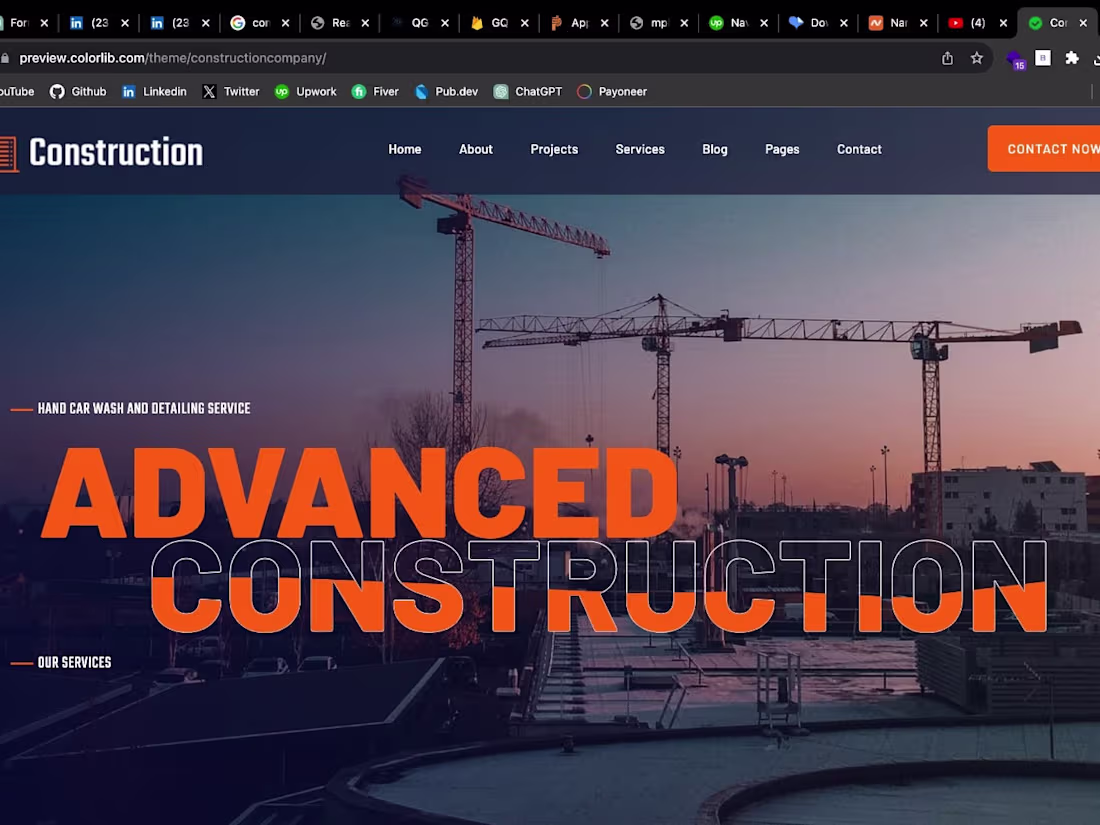Click the site security lock icon
This screenshot has height=825, width=1100.
click(x=8, y=58)
